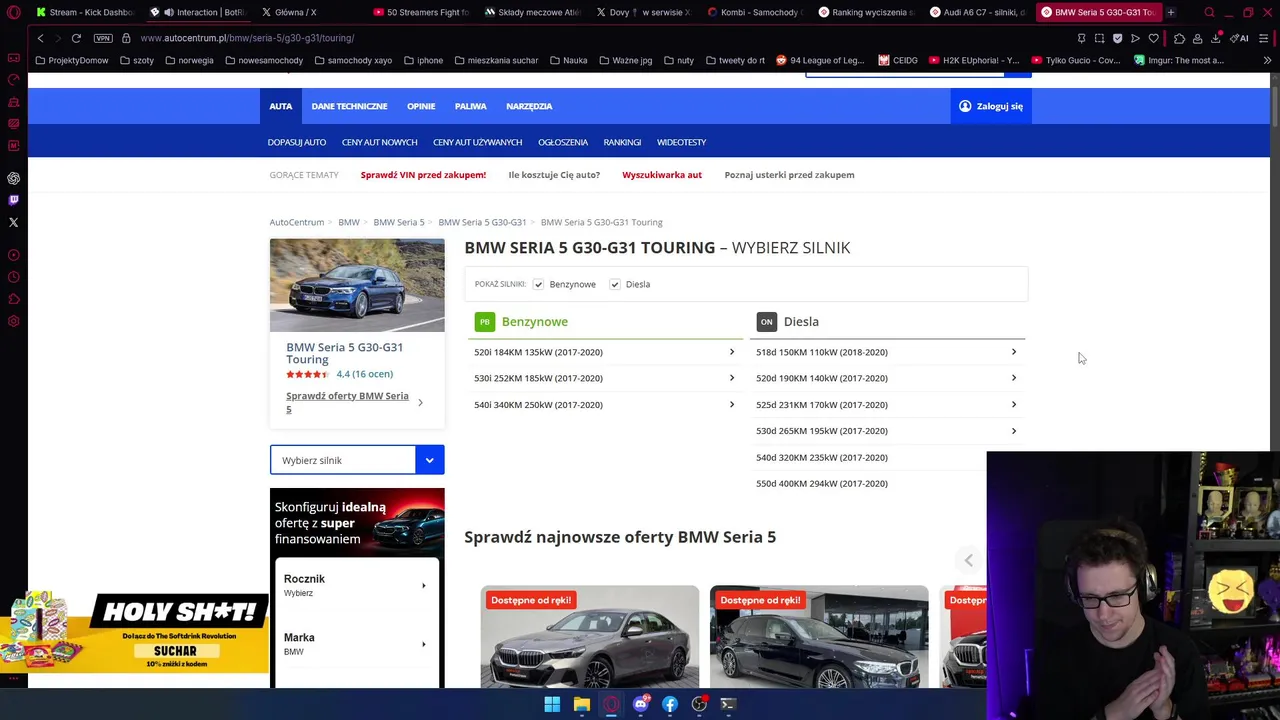Open the NARZĘDZIA menu tab
This screenshot has height=720, width=1280.
coord(529,106)
